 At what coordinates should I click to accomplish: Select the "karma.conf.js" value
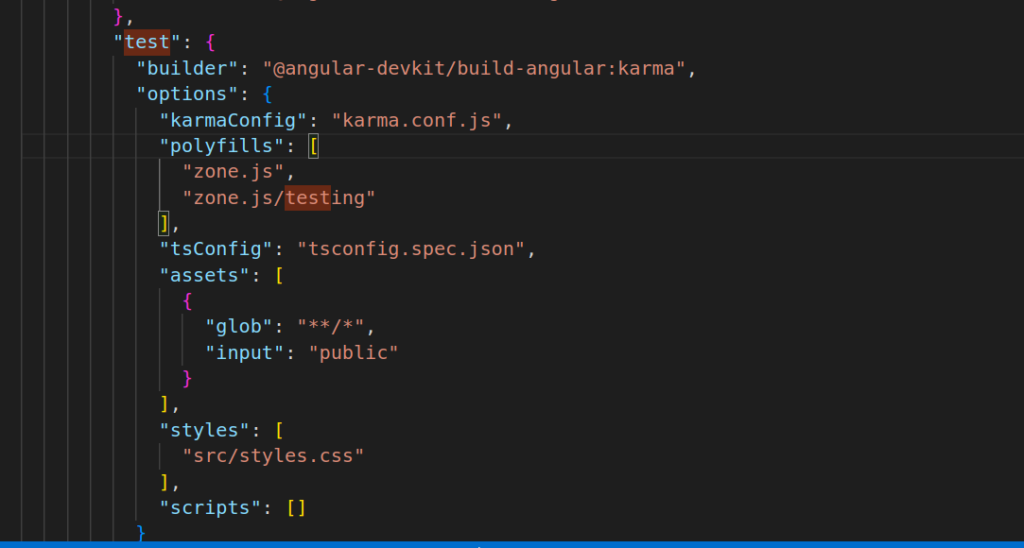point(422,121)
